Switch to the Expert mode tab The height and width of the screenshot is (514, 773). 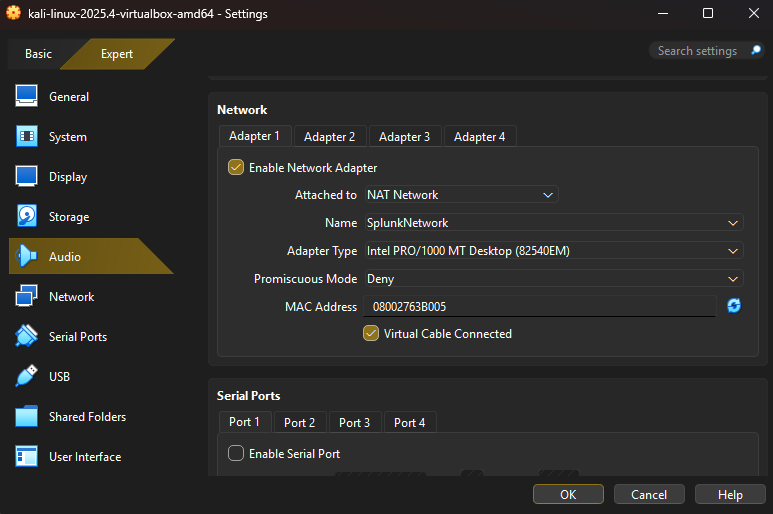(x=117, y=54)
